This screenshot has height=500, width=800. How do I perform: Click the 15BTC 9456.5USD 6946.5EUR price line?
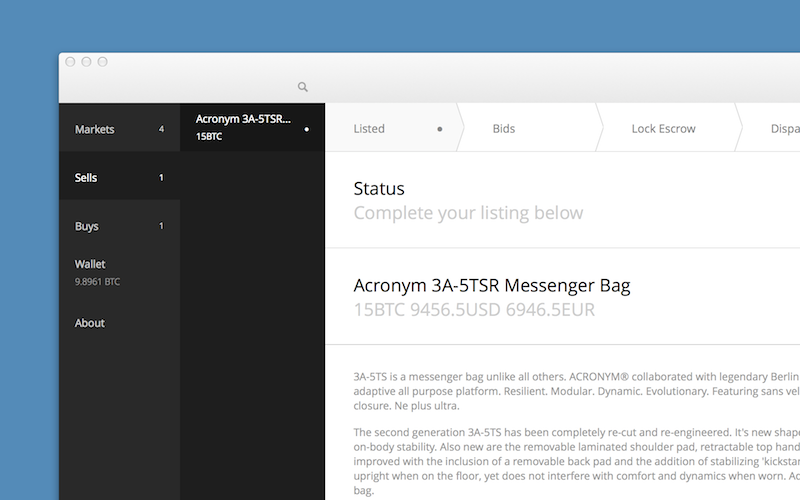point(474,310)
